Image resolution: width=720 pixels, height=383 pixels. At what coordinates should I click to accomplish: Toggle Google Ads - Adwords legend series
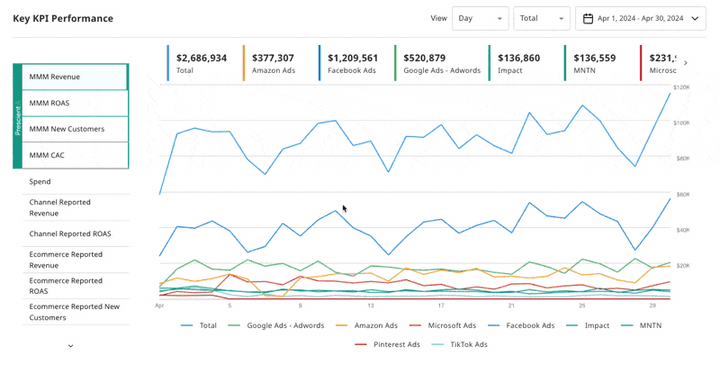276,326
